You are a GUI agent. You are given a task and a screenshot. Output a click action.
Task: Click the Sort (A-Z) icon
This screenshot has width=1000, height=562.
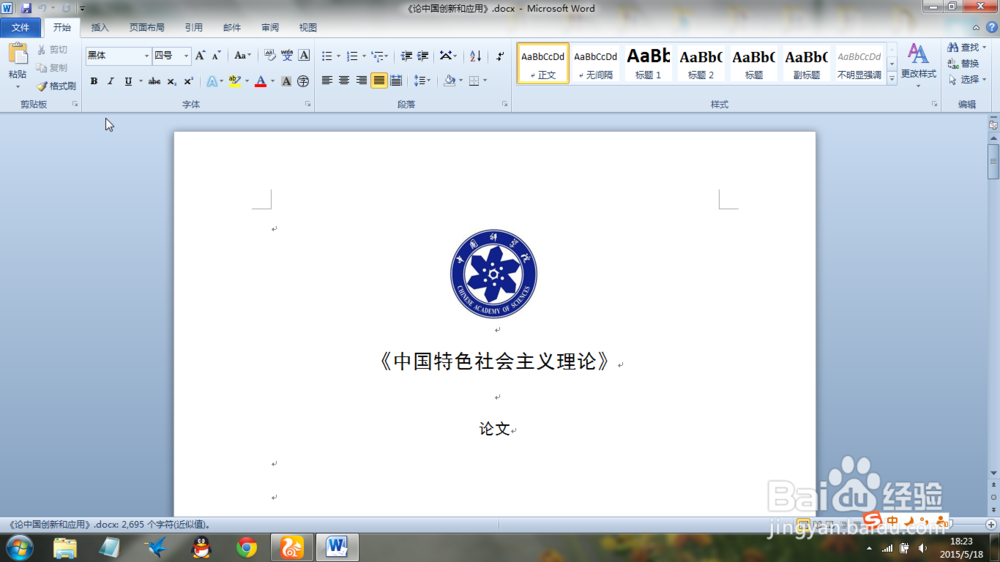point(475,56)
